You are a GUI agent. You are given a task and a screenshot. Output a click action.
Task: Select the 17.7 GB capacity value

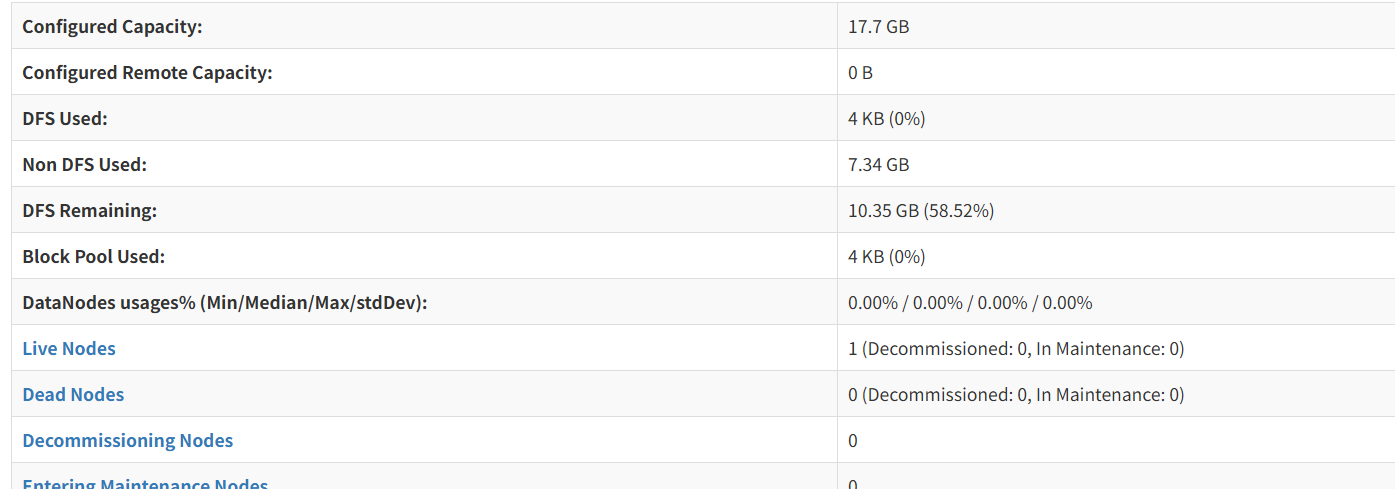pos(878,27)
